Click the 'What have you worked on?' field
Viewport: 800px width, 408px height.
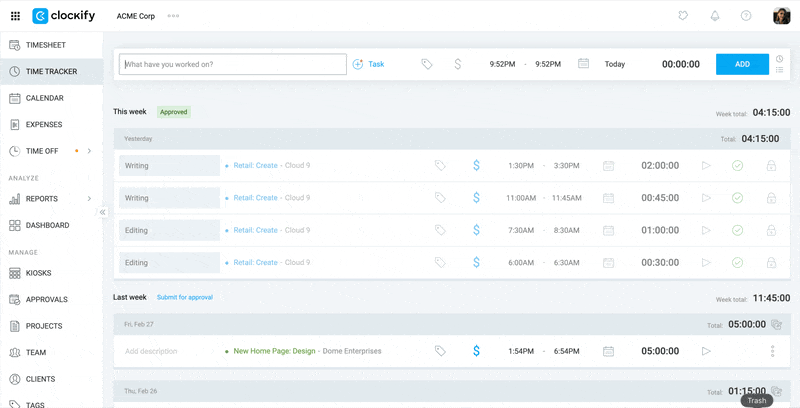(232, 64)
